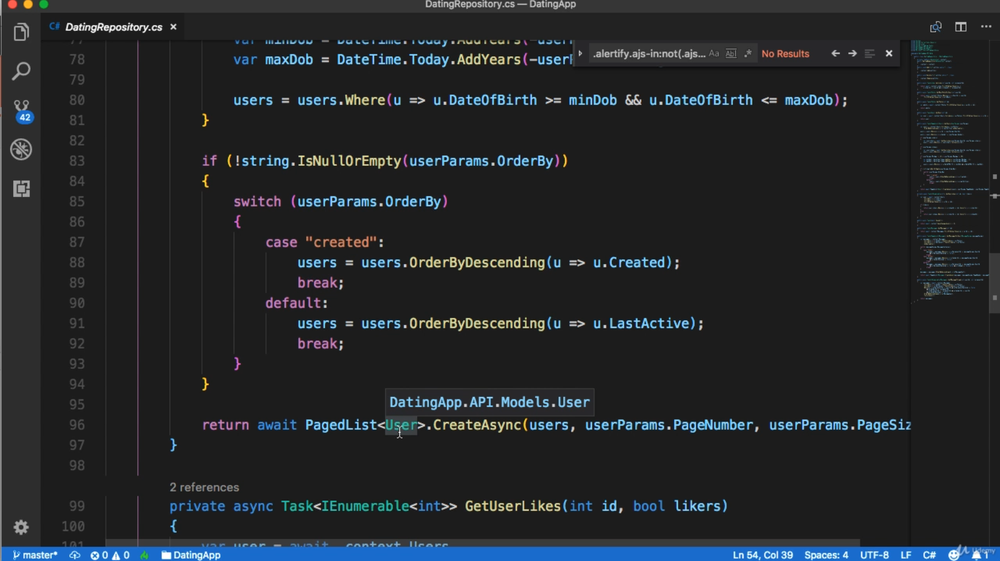The image size is (1000, 561).
Task: Close the find widget
Action: point(889,54)
